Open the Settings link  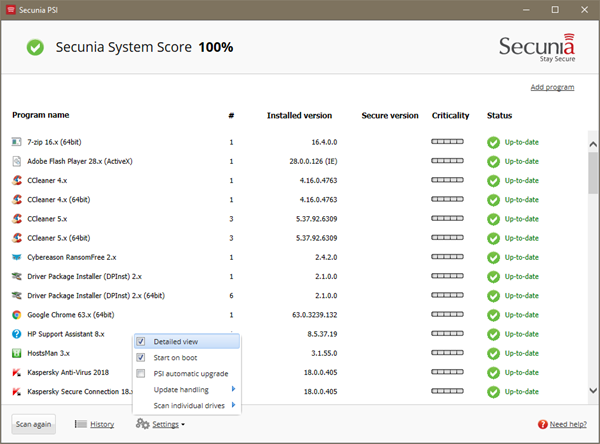(x=165, y=424)
